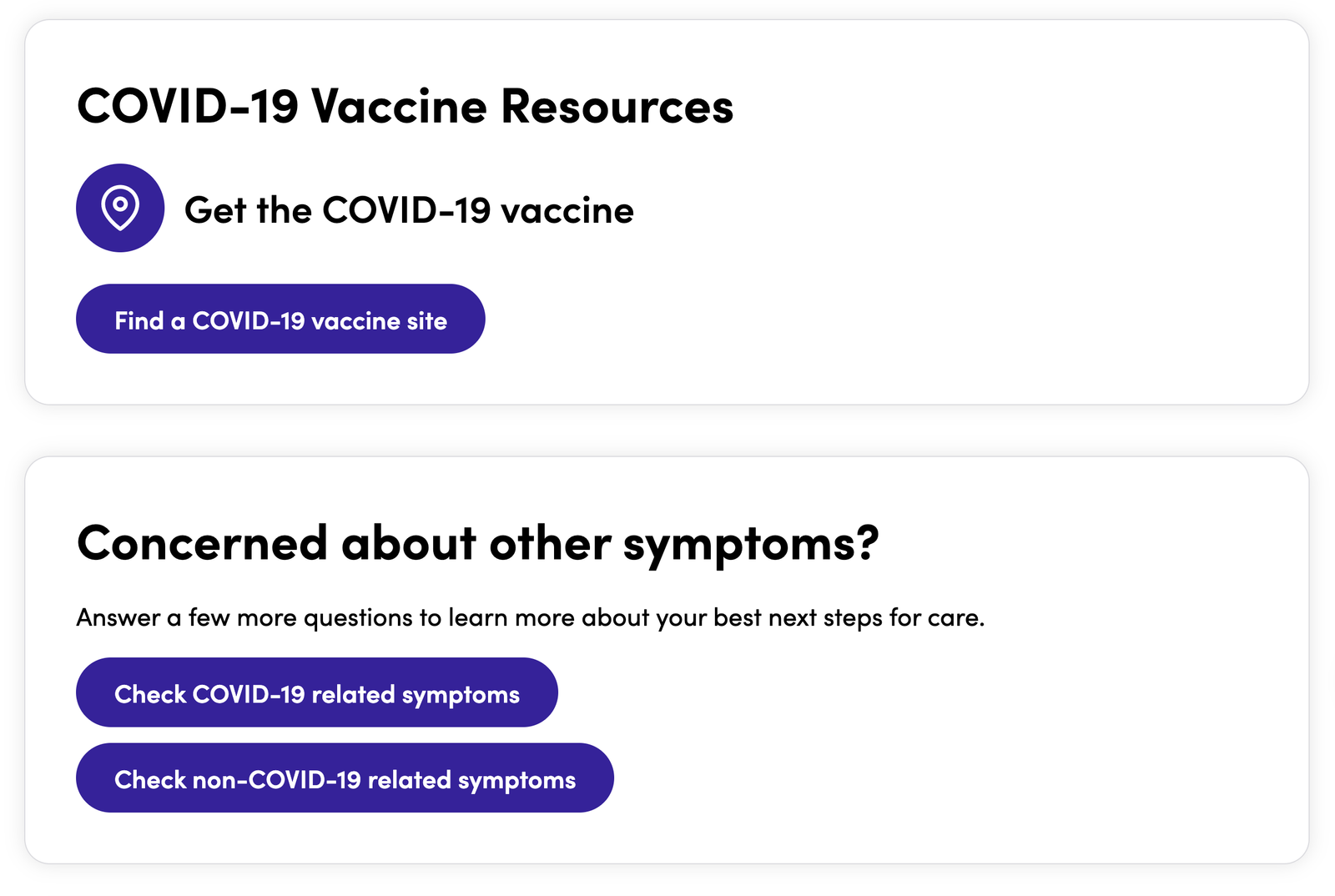Click the word Resources in the top heading
Image resolution: width=1335 pixels, height=896 pixels.
pos(617,107)
